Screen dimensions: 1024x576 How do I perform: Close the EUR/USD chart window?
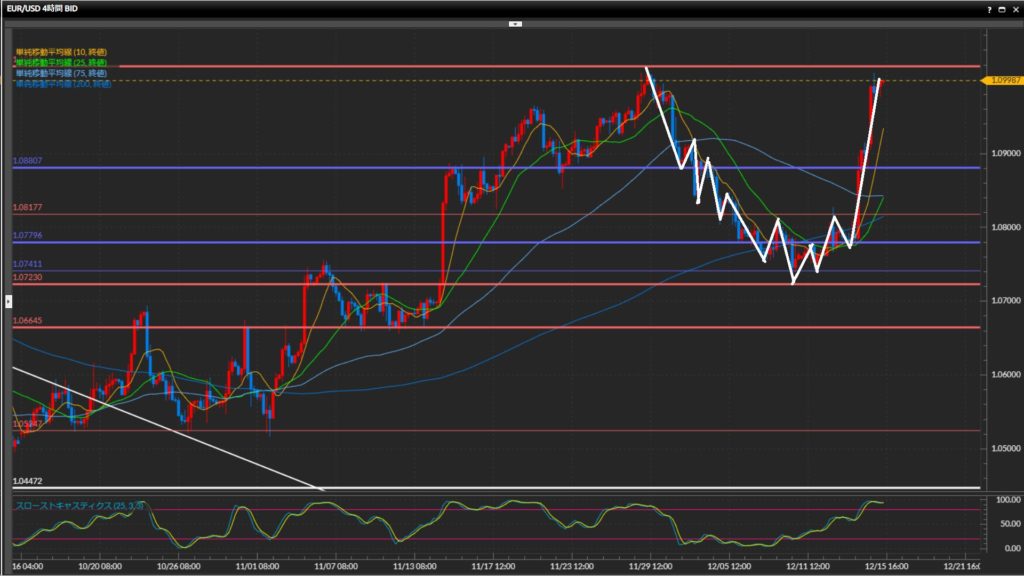pos(1013,8)
